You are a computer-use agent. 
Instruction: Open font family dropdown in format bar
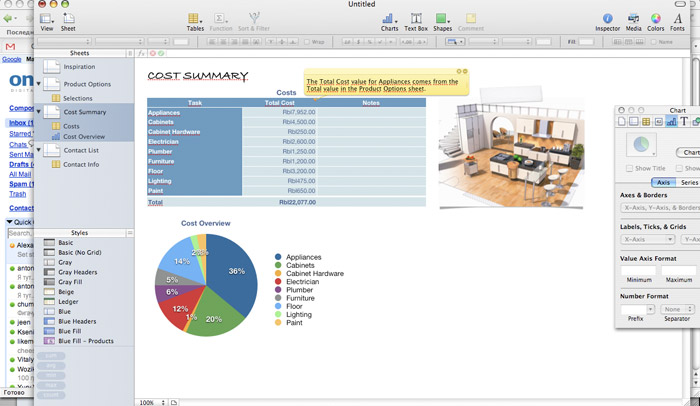[x=64, y=42]
